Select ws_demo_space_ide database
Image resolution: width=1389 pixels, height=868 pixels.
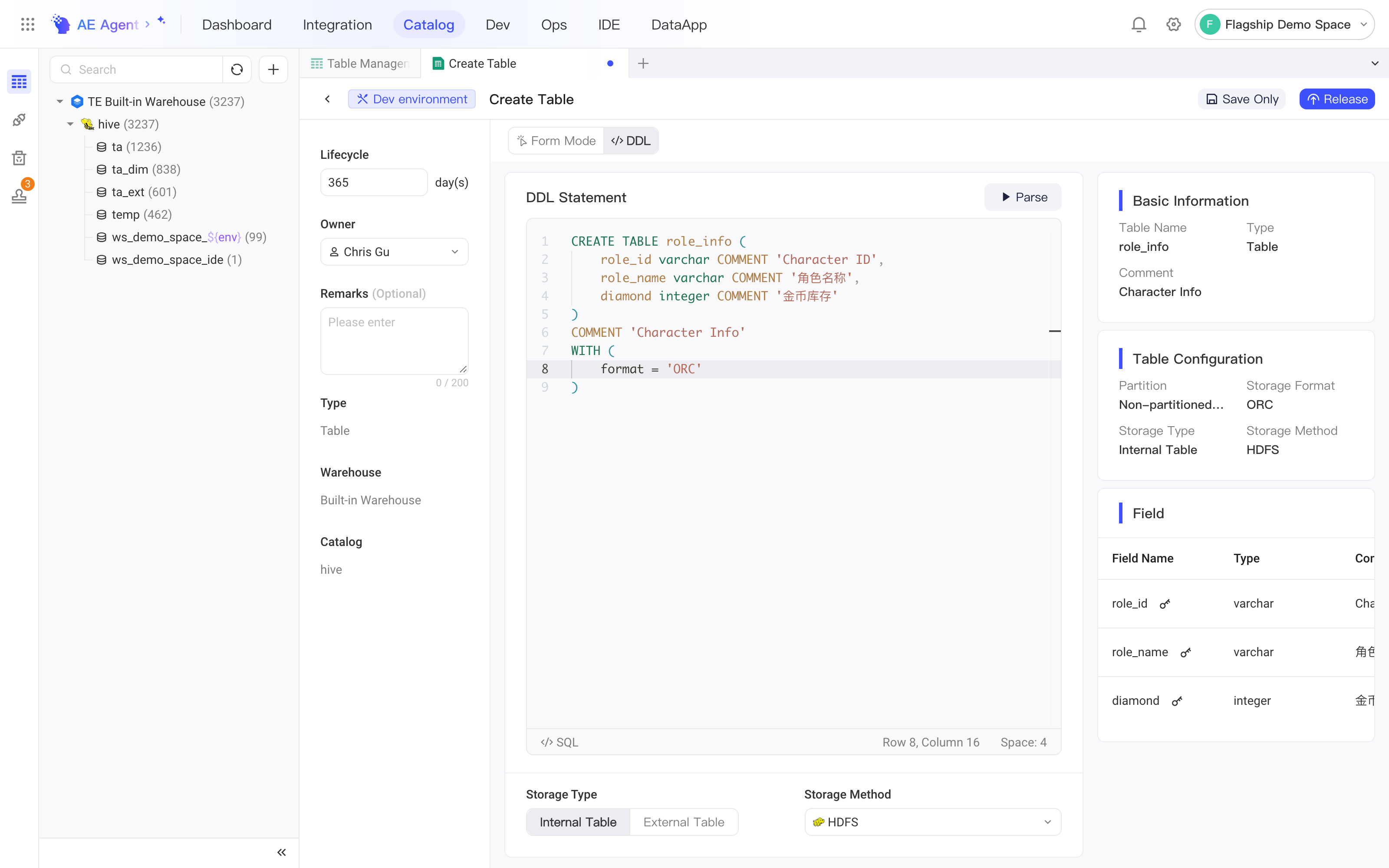169,260
